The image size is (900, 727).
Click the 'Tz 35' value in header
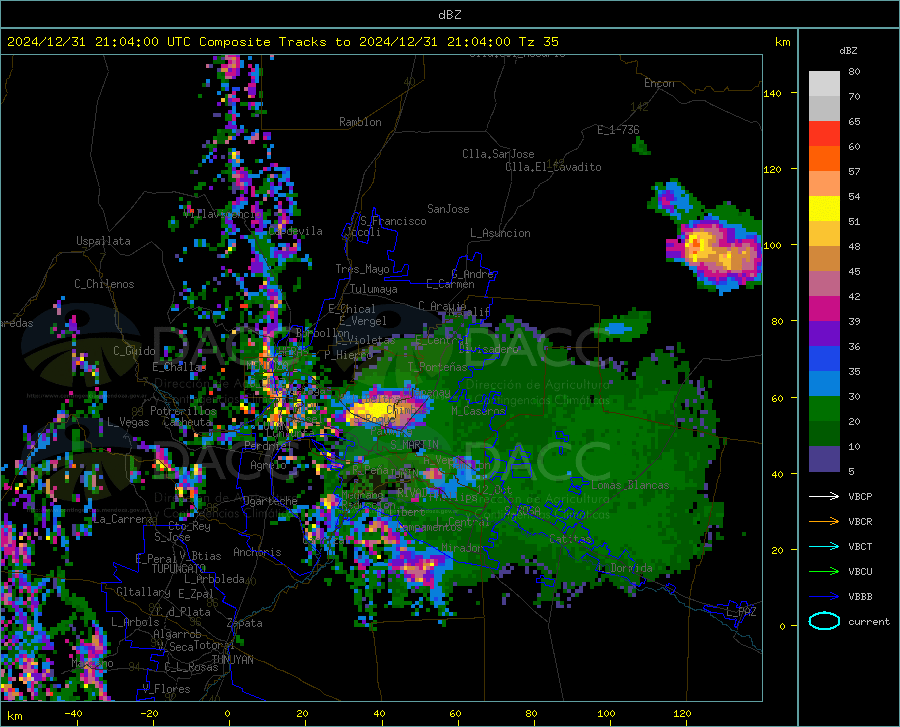coord(538,42)
